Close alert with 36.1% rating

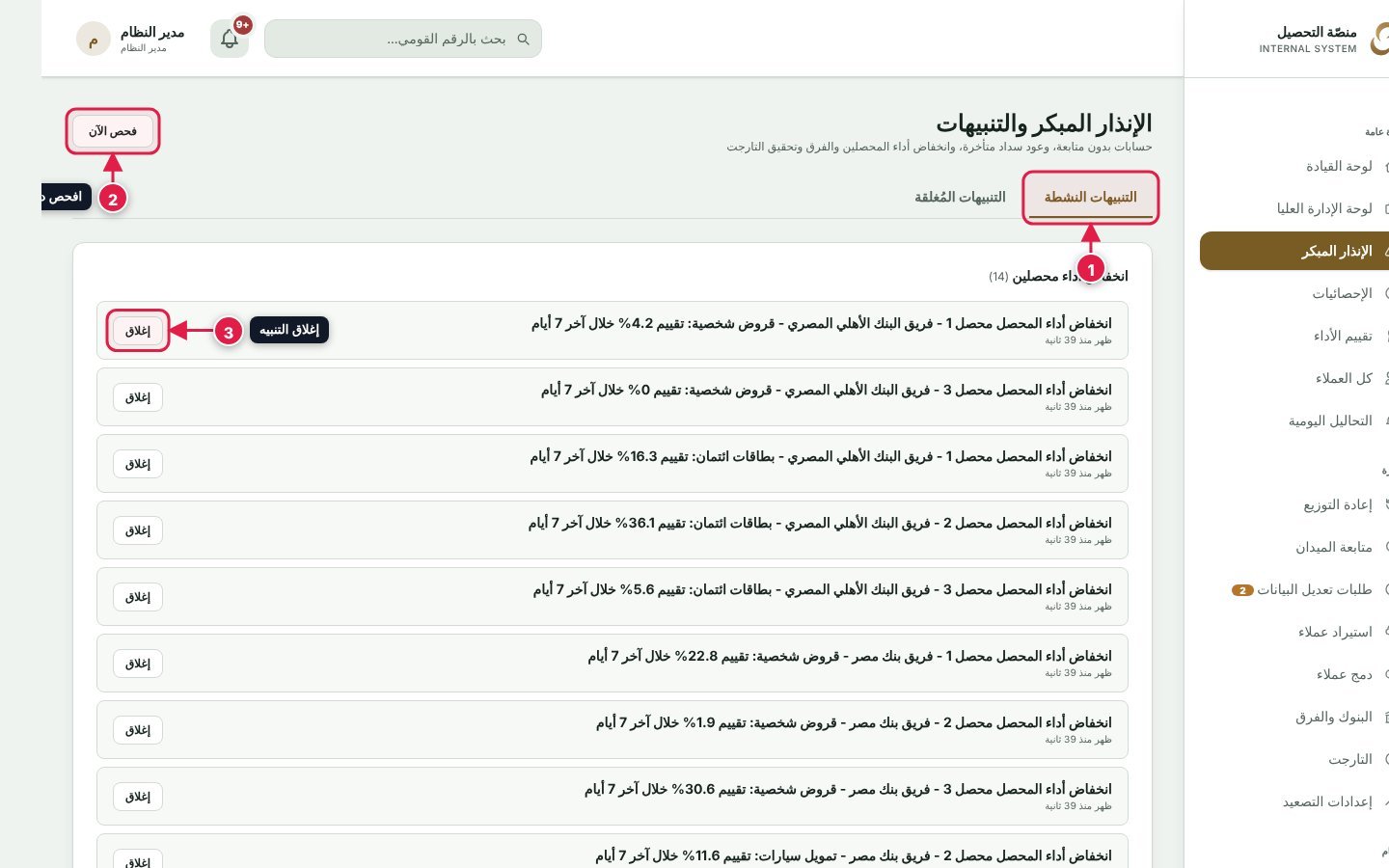pos(138,530)
